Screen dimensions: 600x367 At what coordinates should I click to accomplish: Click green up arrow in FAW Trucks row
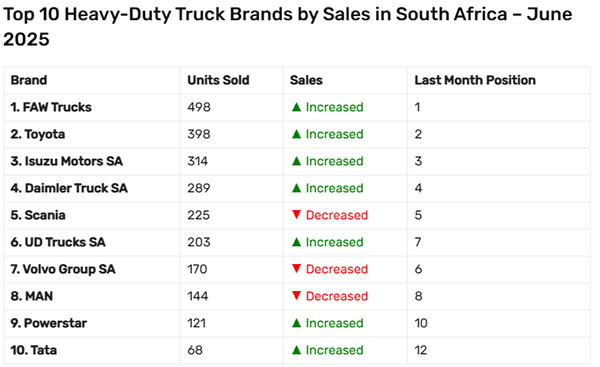296,107
